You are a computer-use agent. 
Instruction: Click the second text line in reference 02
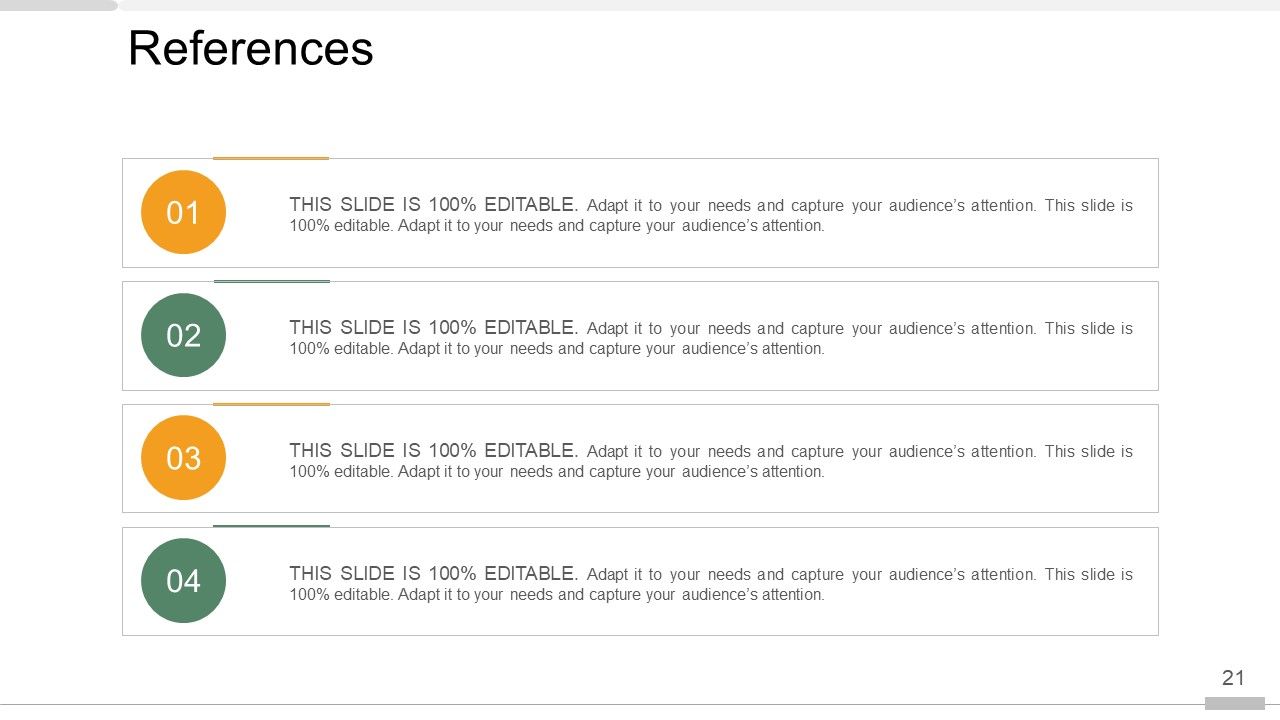pos(557,349)
